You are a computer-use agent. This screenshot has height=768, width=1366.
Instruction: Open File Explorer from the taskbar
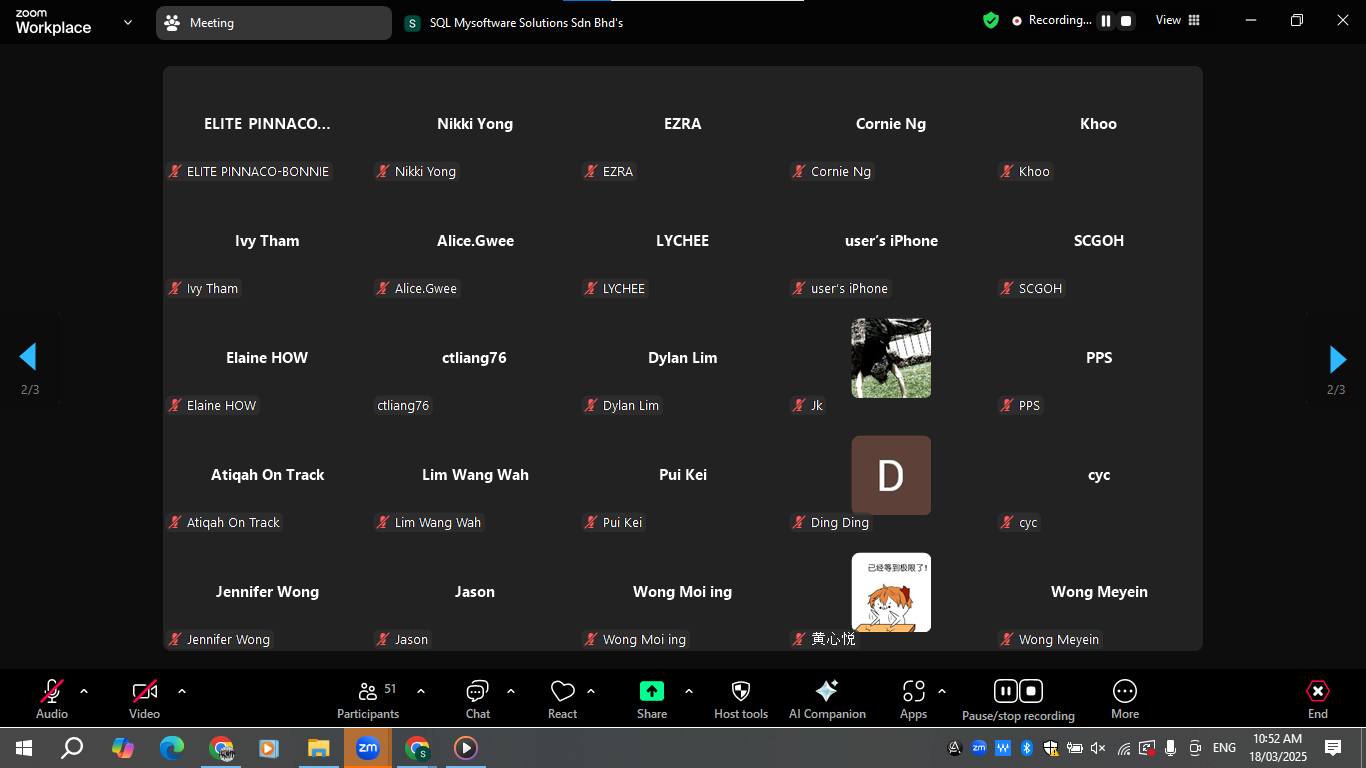click(318, 748)
